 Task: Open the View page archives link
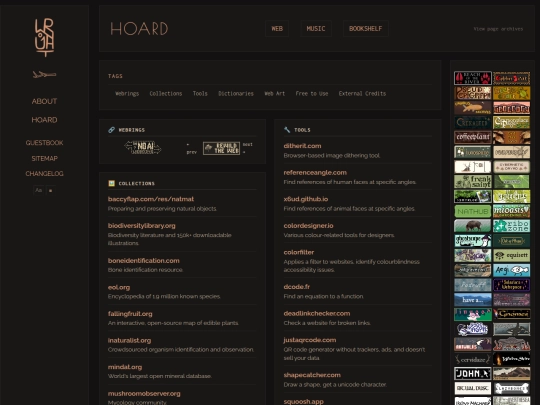498,29
